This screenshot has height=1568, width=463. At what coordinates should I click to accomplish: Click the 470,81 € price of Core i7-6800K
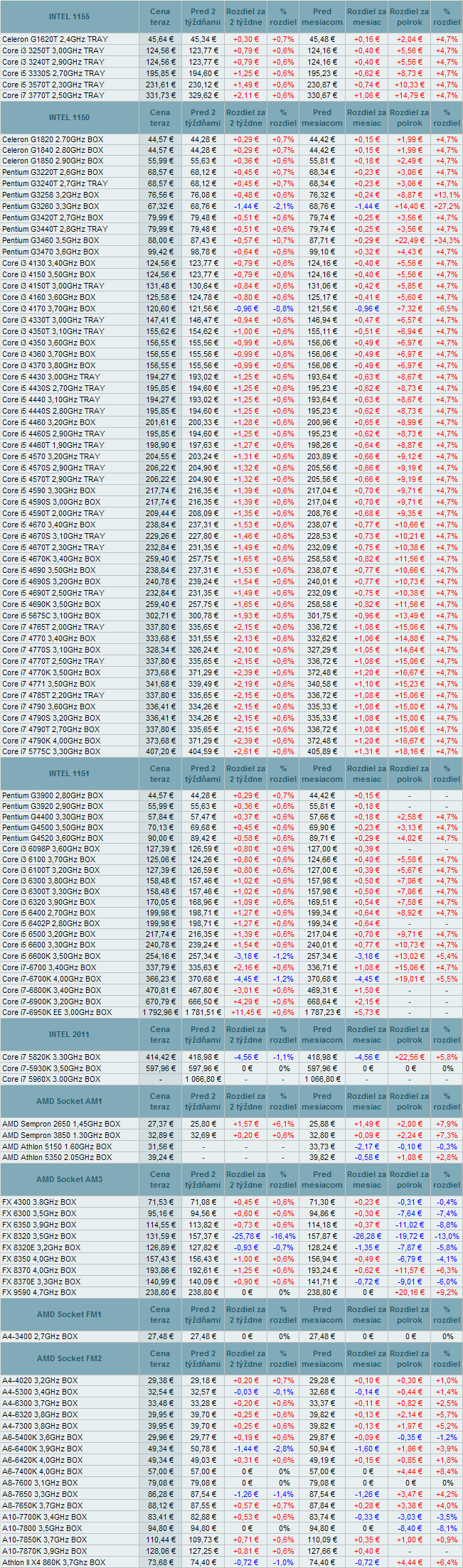161,990
